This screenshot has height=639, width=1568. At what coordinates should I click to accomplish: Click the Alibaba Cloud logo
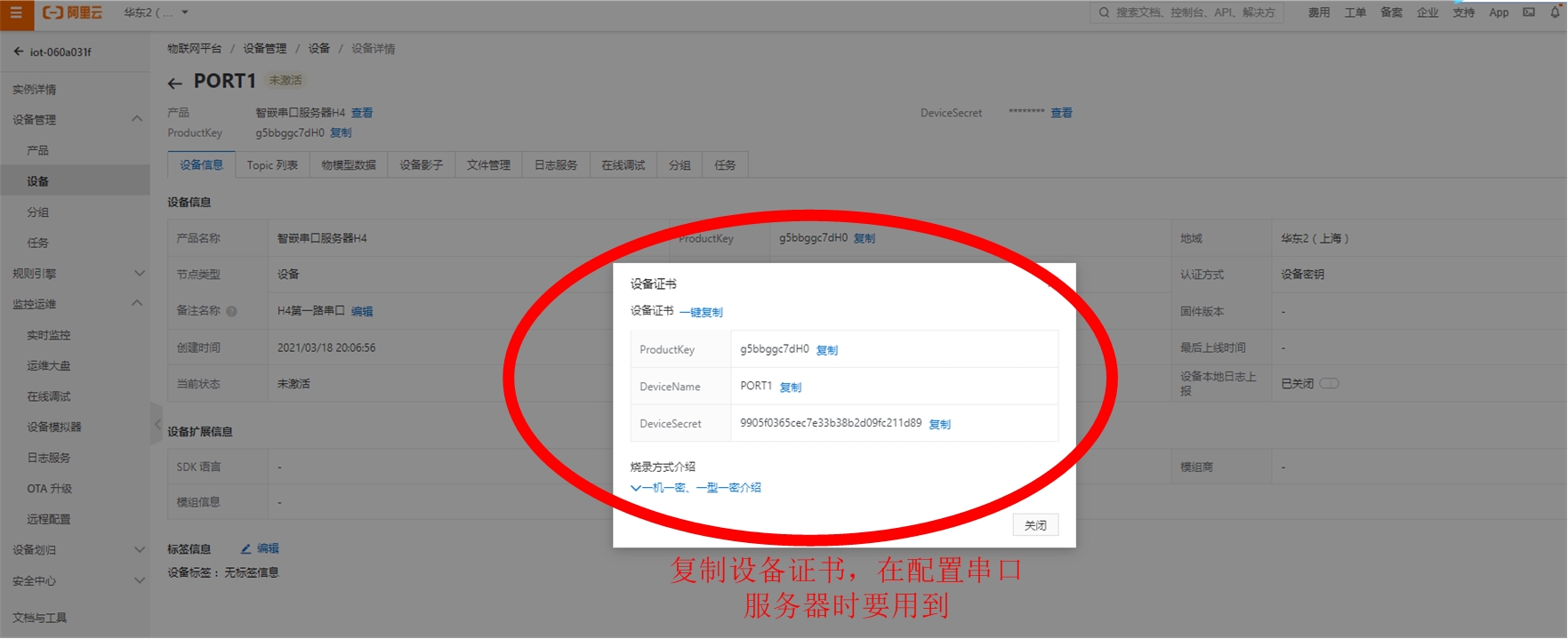pyautogui.click(x=73, y=13)
